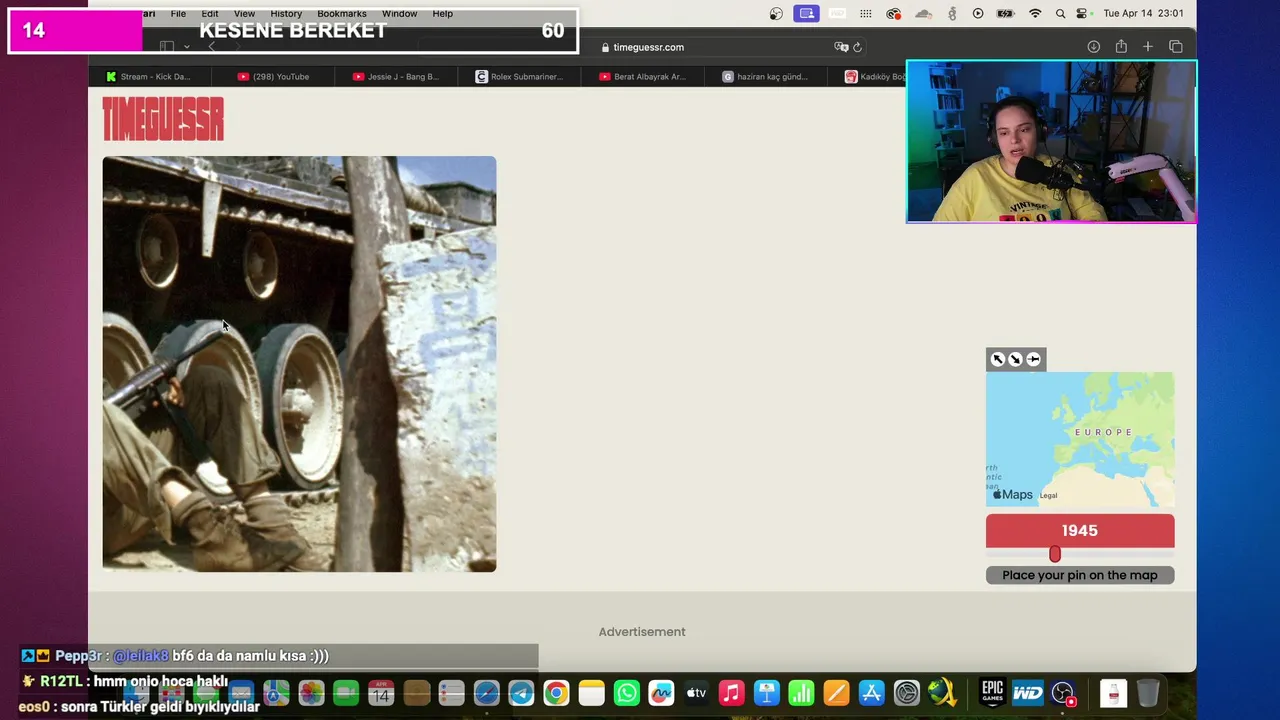The height and width of the screenshot is (720, 1280).
Task: Click the translate icon in address bar
Action: coord(841,47)
